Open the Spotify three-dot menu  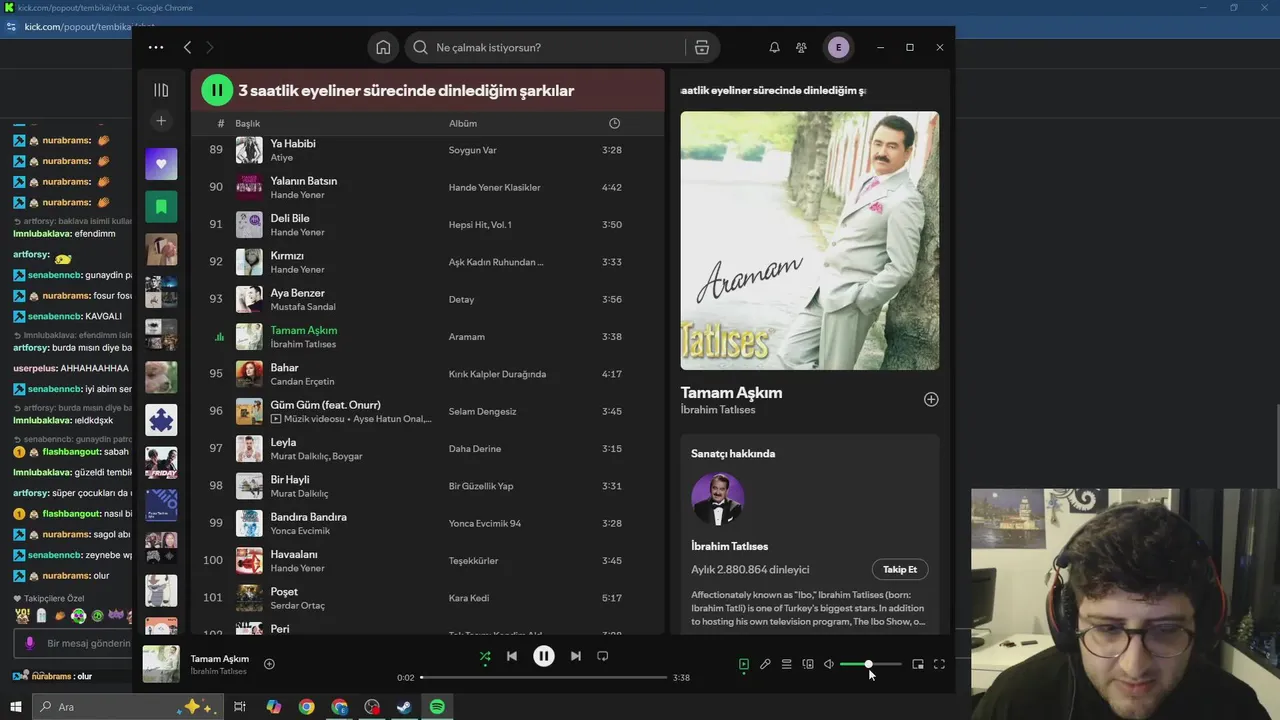point(156,47)
